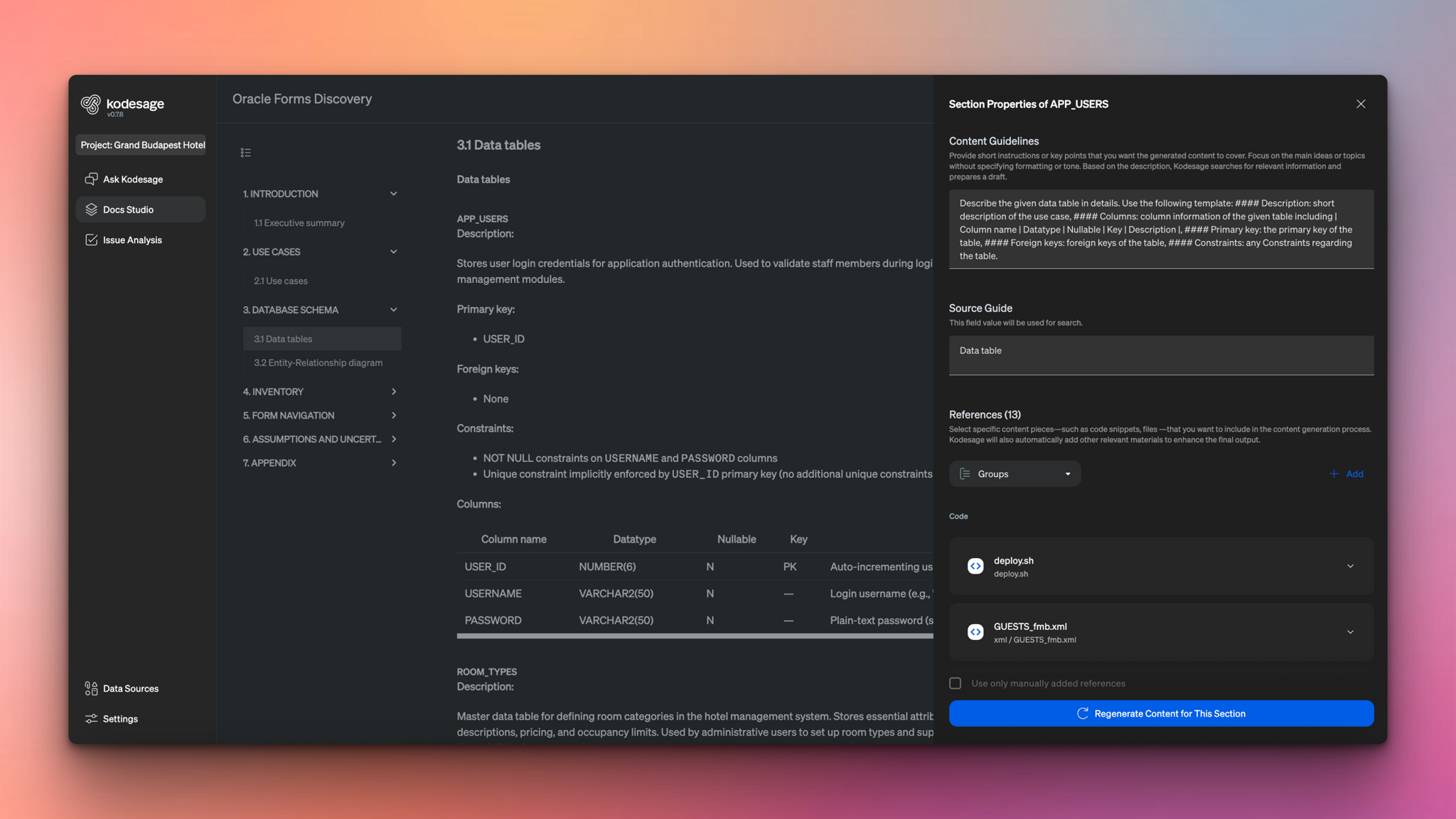Open the 1.1 Executive summary item
This screenshot has width=1456, height=819.
(299, 223)
